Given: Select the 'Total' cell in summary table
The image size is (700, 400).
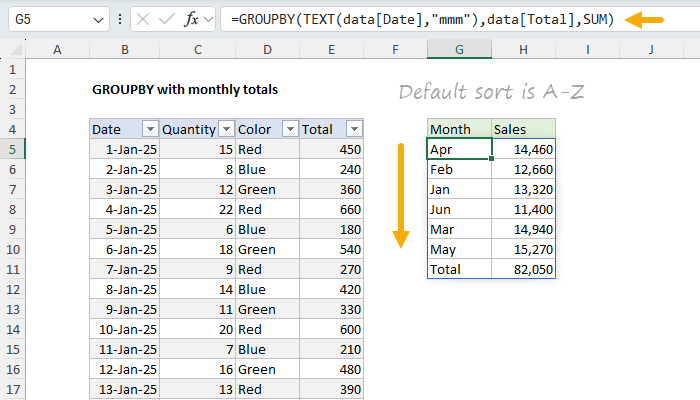Looking at the screenshot, I should pyautogui.click(x=459, y=269).
